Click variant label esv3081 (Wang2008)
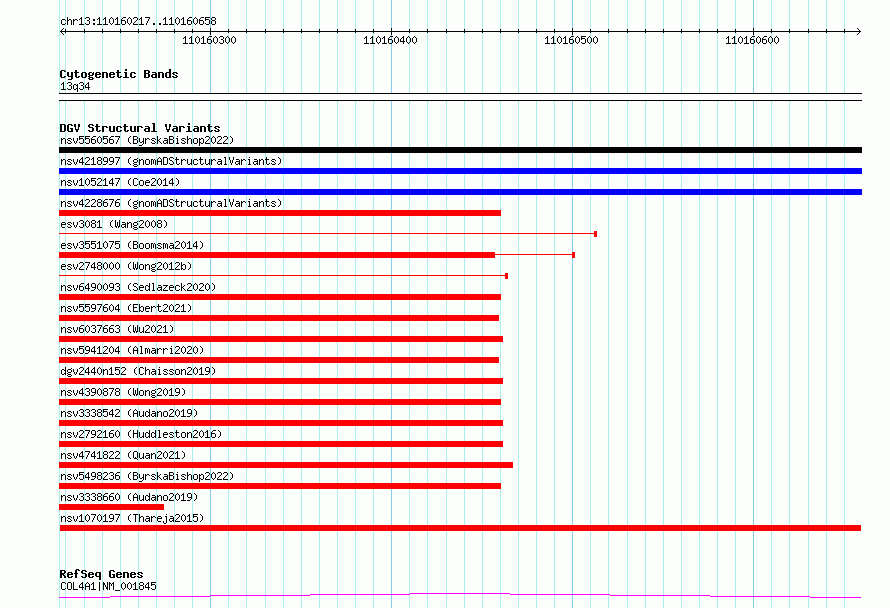Viewport: 890px width, 608px height. tap(114, 224)
